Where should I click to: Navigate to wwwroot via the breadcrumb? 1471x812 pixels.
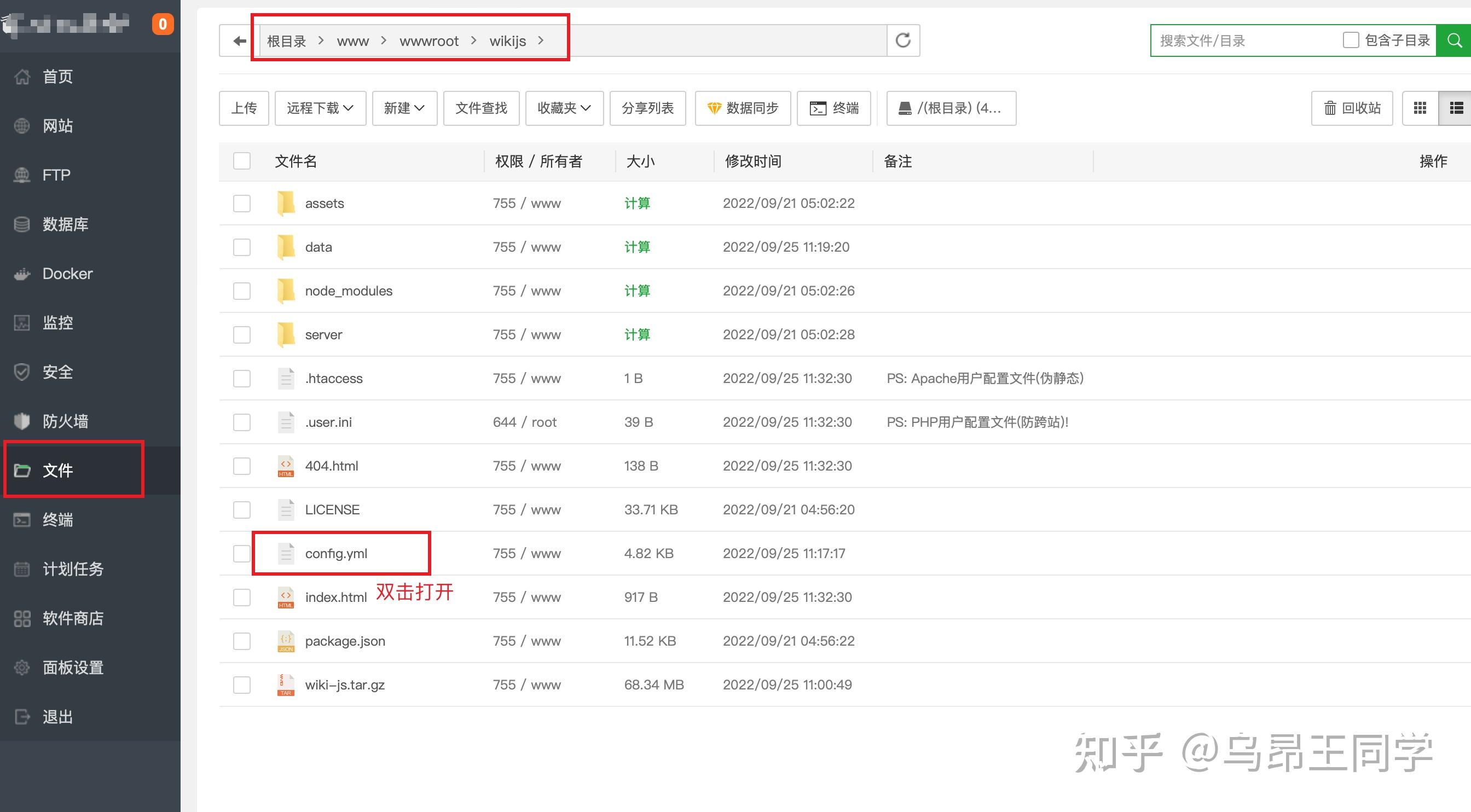tap(430, 40)
